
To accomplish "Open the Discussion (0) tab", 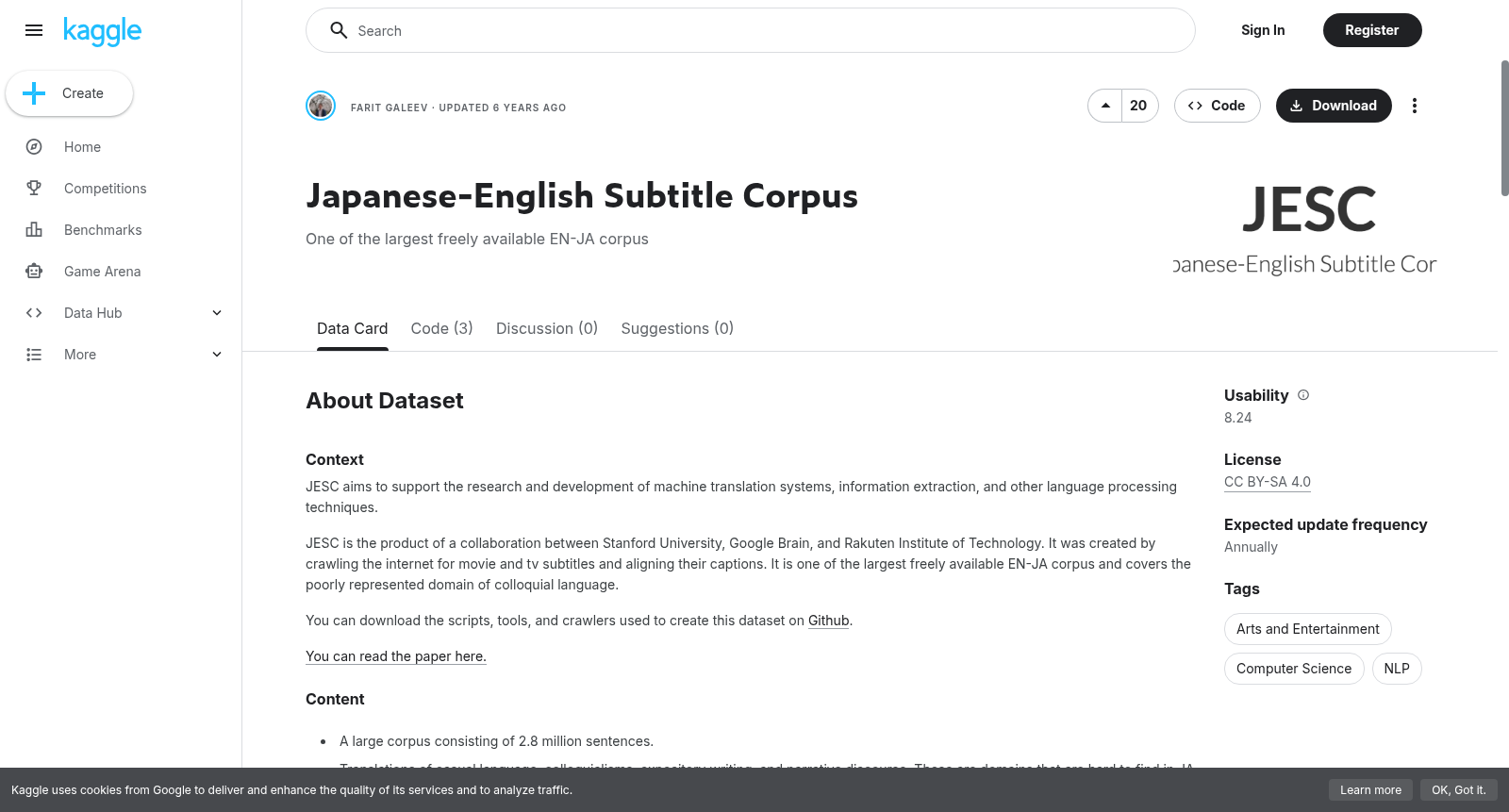I will pyautogui.click(x=547, y=328).
